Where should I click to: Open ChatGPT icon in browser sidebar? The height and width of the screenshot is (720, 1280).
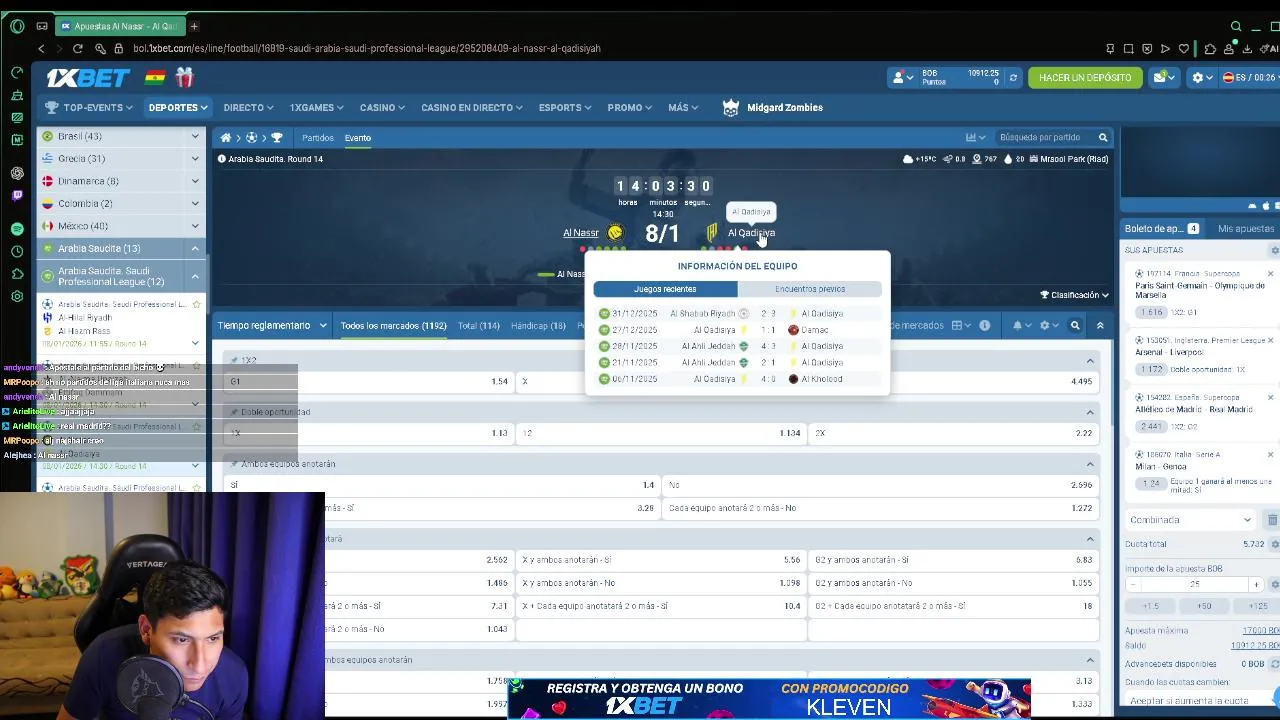pyautogui.click(x=17, y=173)
